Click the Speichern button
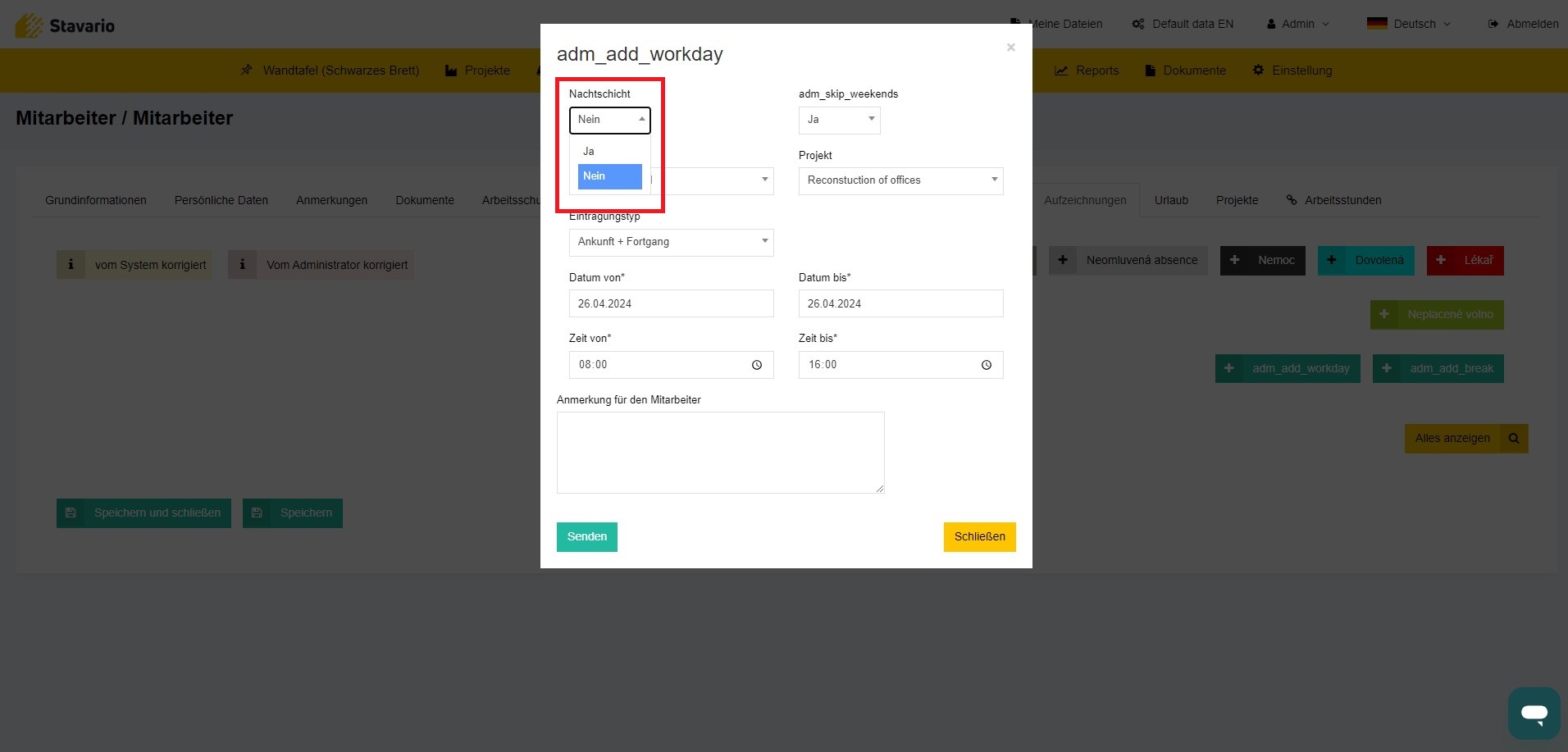Image resolution: width=1568 pixels, height=752 pixels. pos(292,513)
